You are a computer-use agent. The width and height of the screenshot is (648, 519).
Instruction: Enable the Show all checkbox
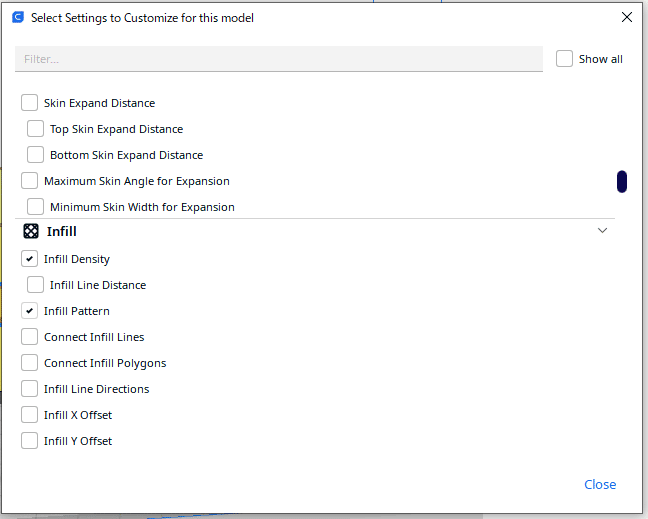564,59
